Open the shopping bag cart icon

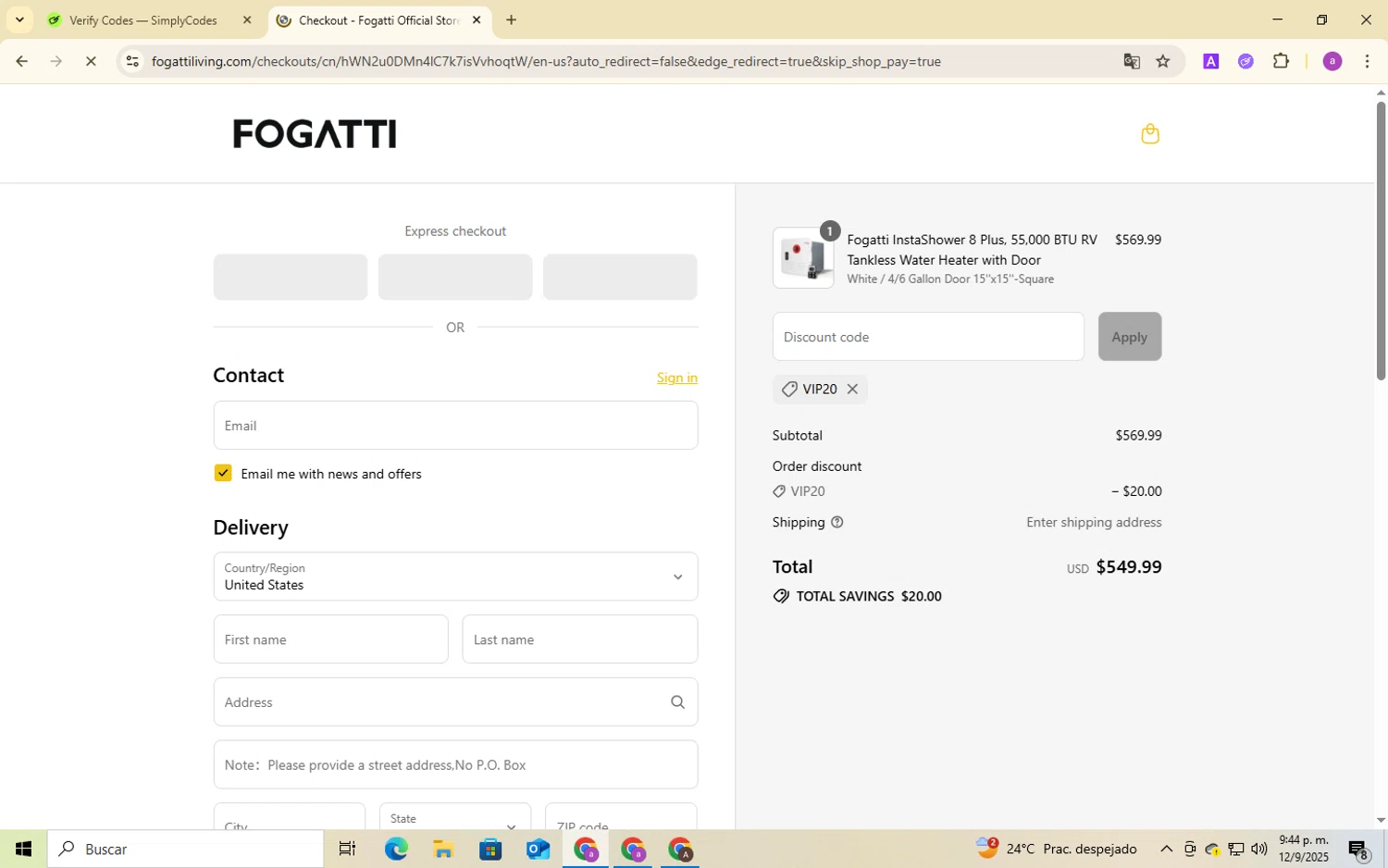(x=1150, y=134)
